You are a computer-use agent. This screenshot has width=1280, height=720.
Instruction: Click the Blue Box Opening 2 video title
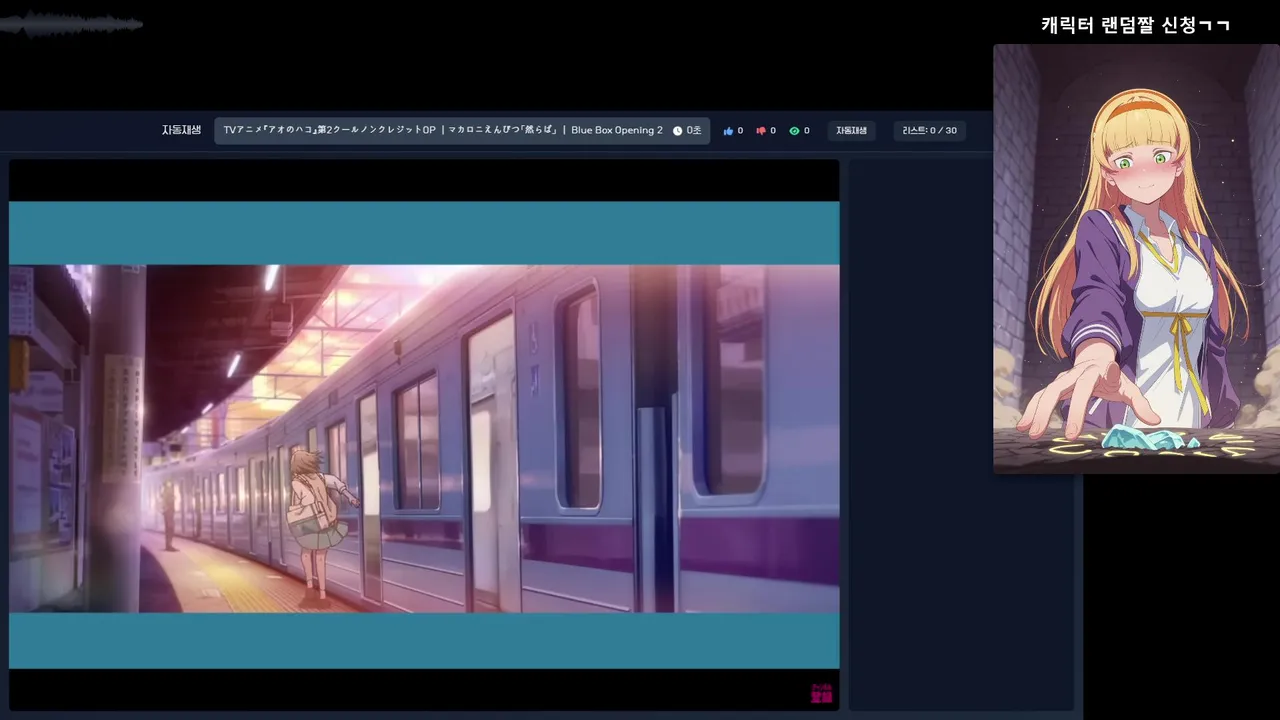pos(442,131)
